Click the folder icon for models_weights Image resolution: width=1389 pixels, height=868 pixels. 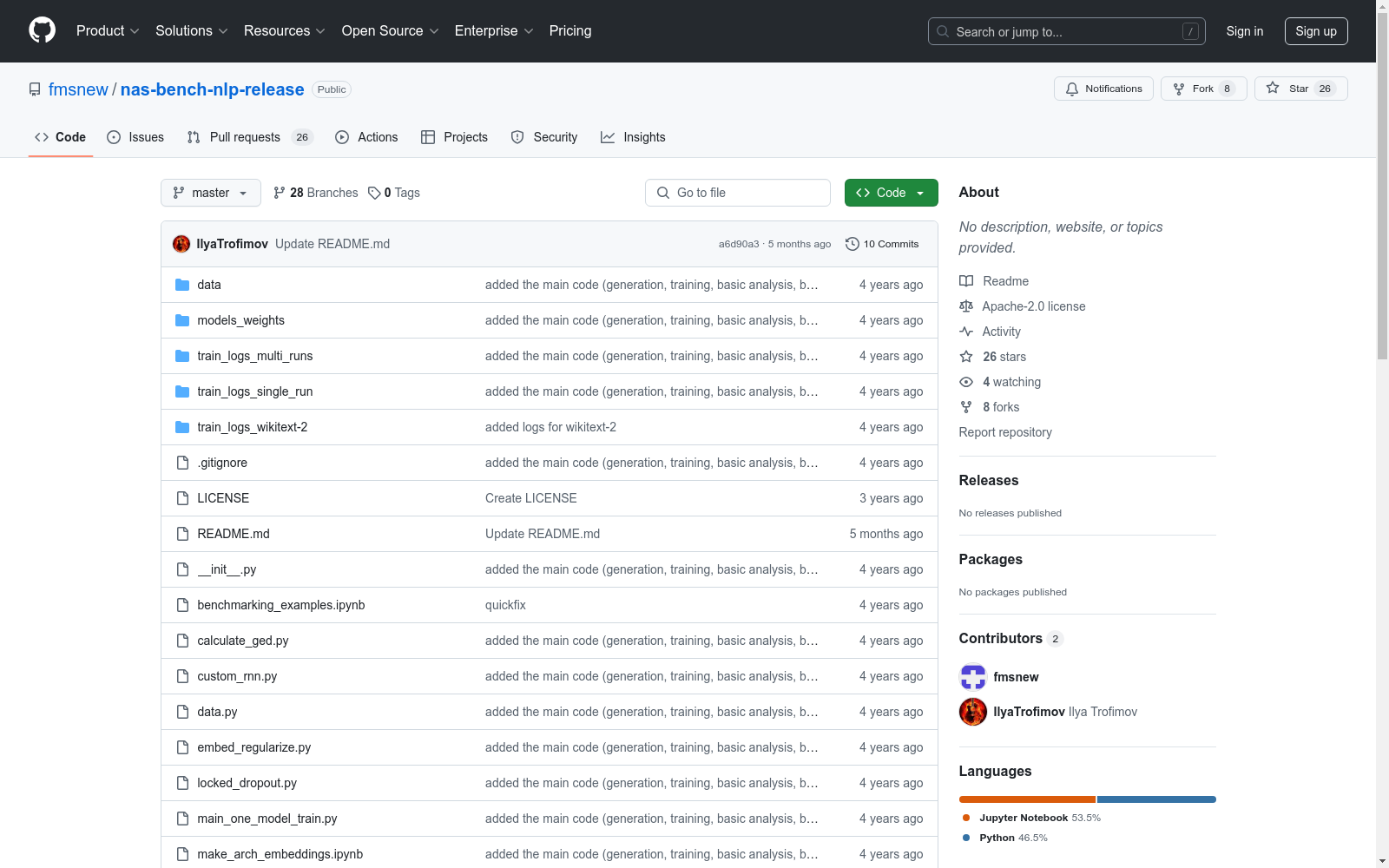point(182,320)
